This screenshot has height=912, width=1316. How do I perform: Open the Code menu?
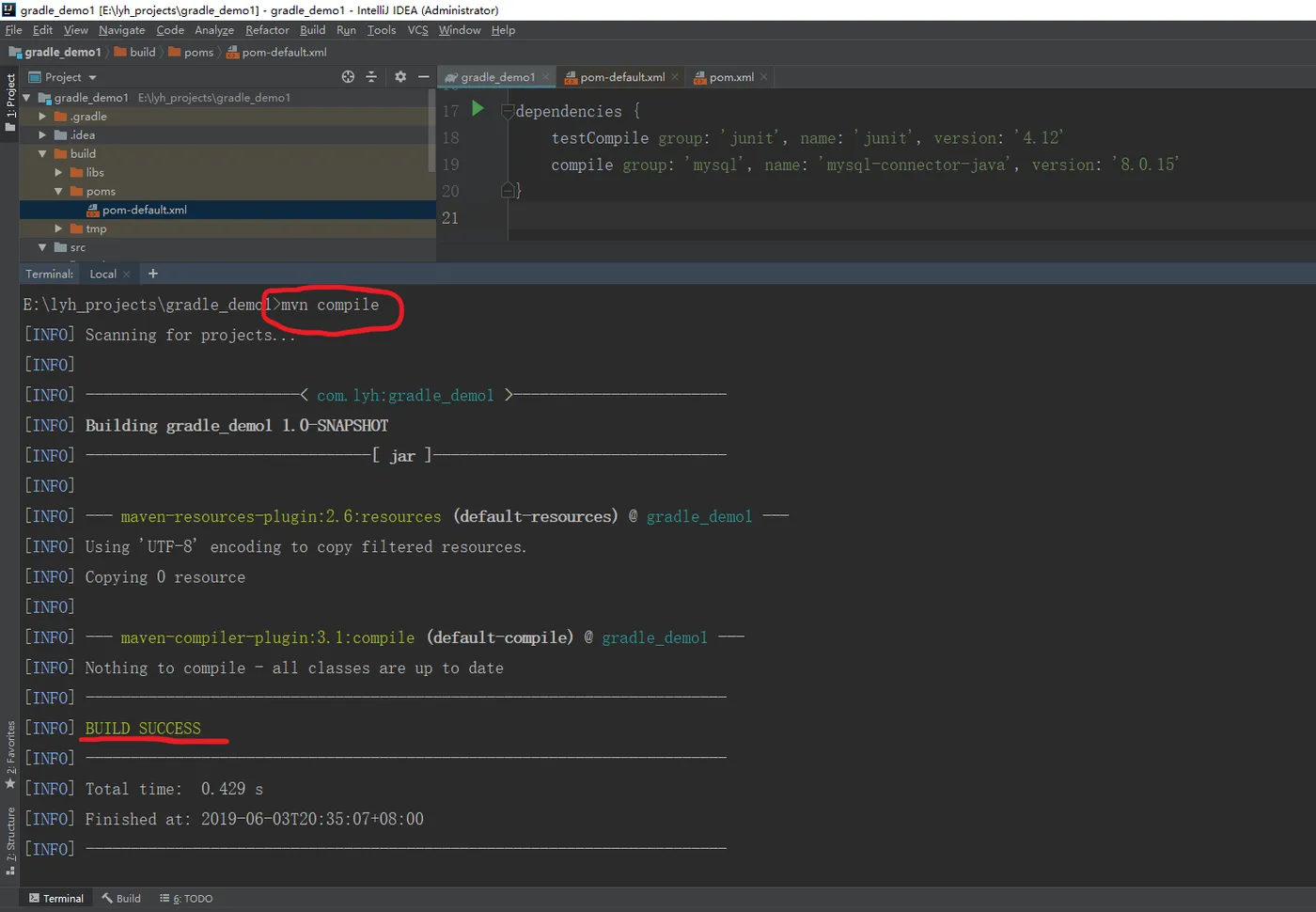[170, 30]
